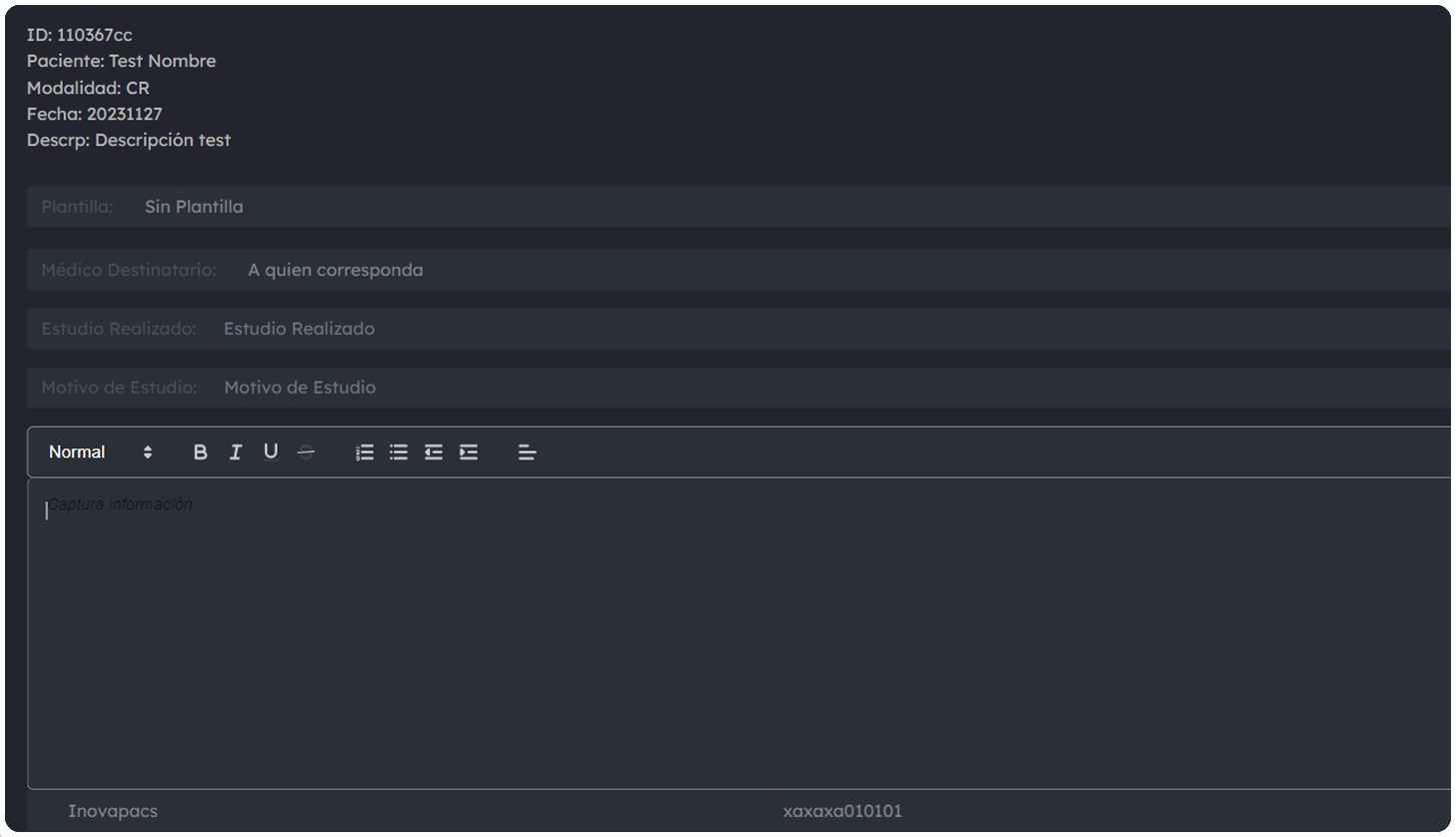1456x837 pixels.
Task: Click the Médico Destinatario: label
Action: (129, 270)
